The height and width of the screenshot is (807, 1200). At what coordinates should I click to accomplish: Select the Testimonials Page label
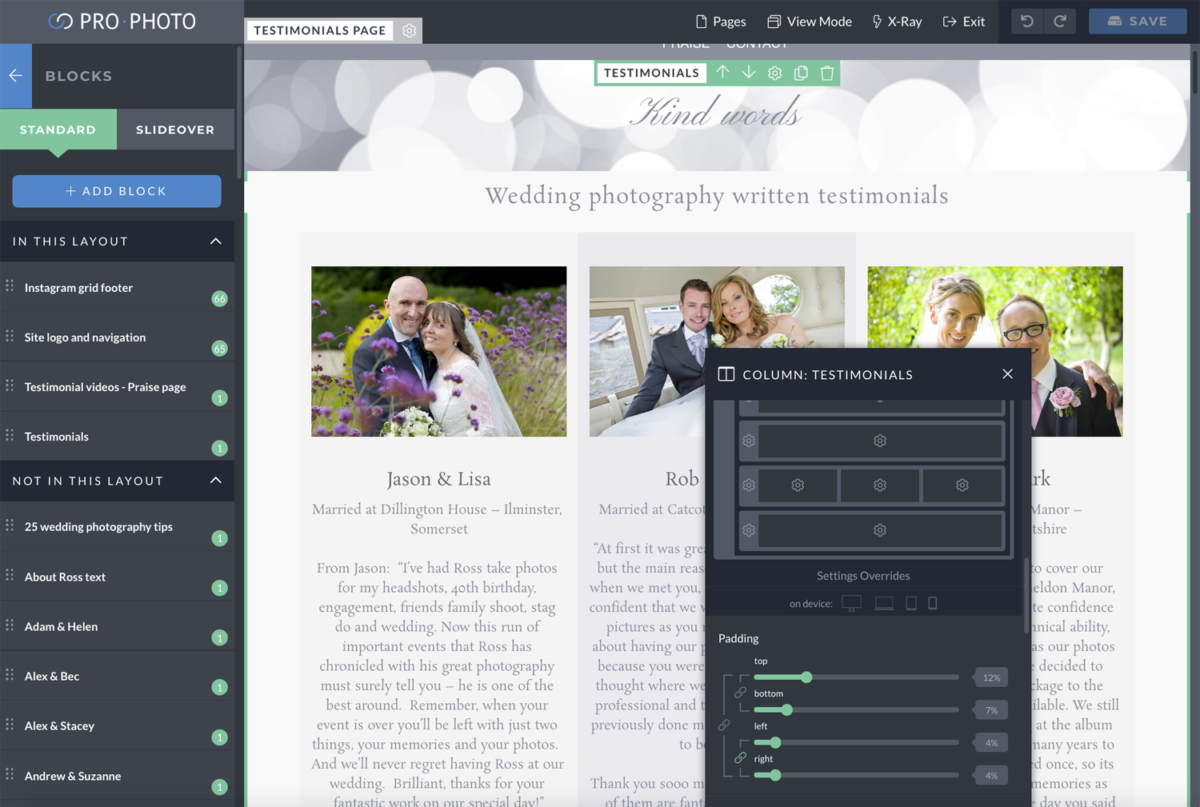[320, 31]
